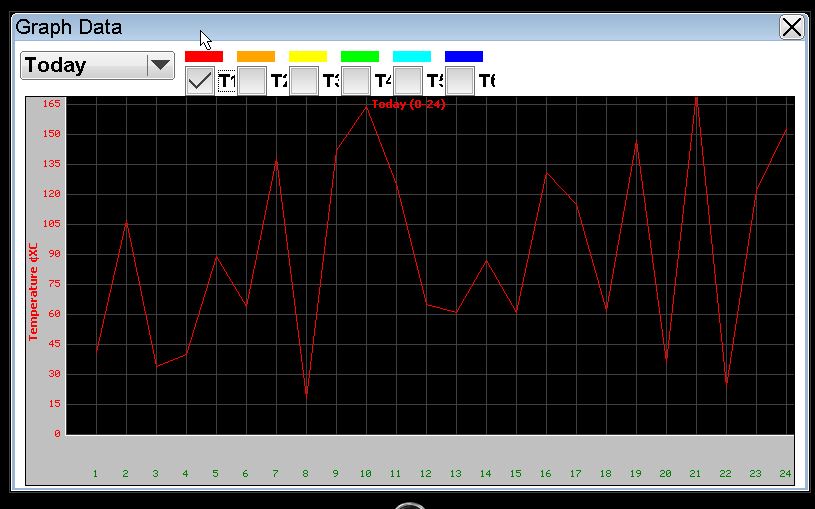Click the 60 value on the temperature axis
Image resolution: width=815 pixels, height=509 pixels.
55,314
